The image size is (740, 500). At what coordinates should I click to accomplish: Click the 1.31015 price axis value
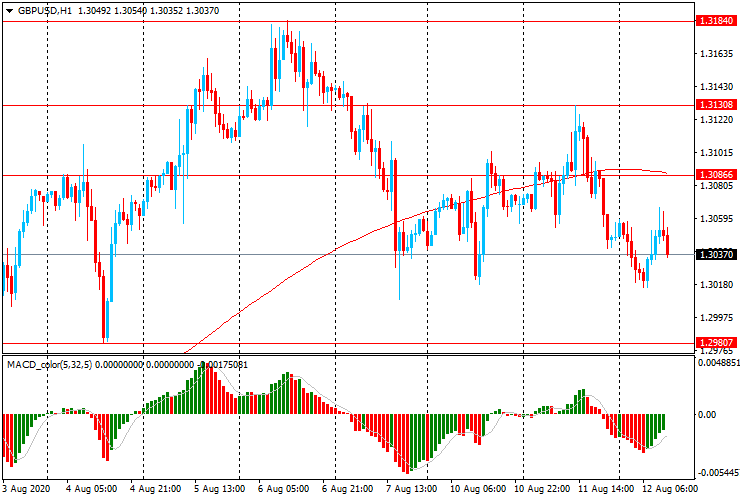pyautogui.click(x=716, y=153)
